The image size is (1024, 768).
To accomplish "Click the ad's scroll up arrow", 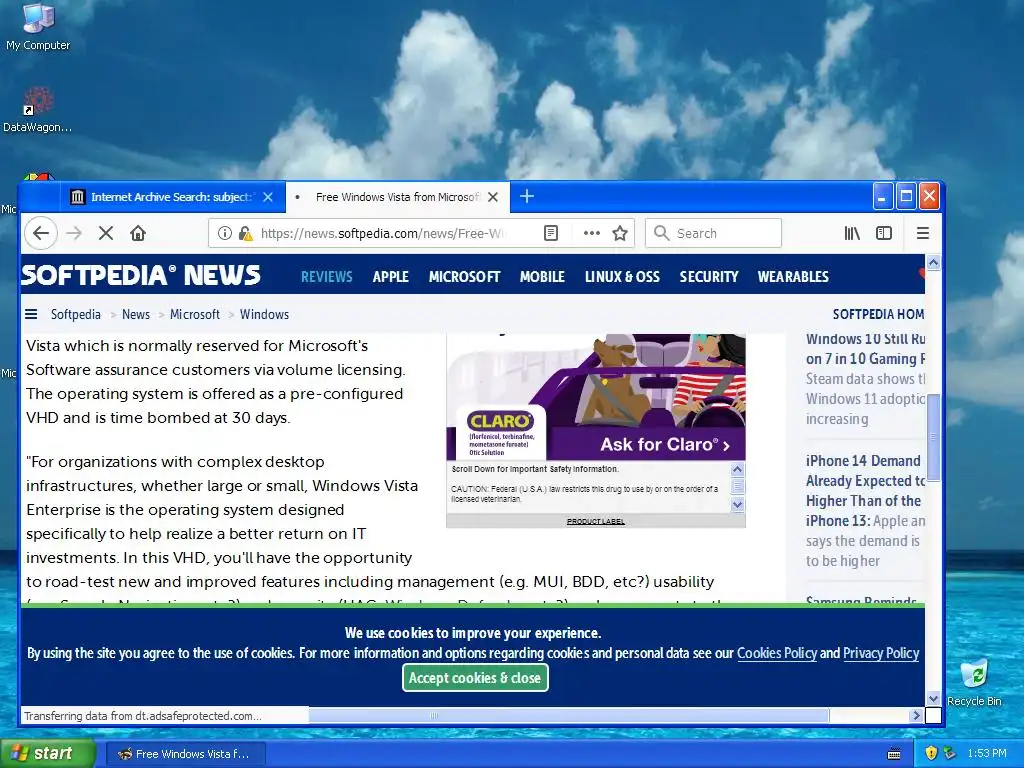I will tap(737, 470).
